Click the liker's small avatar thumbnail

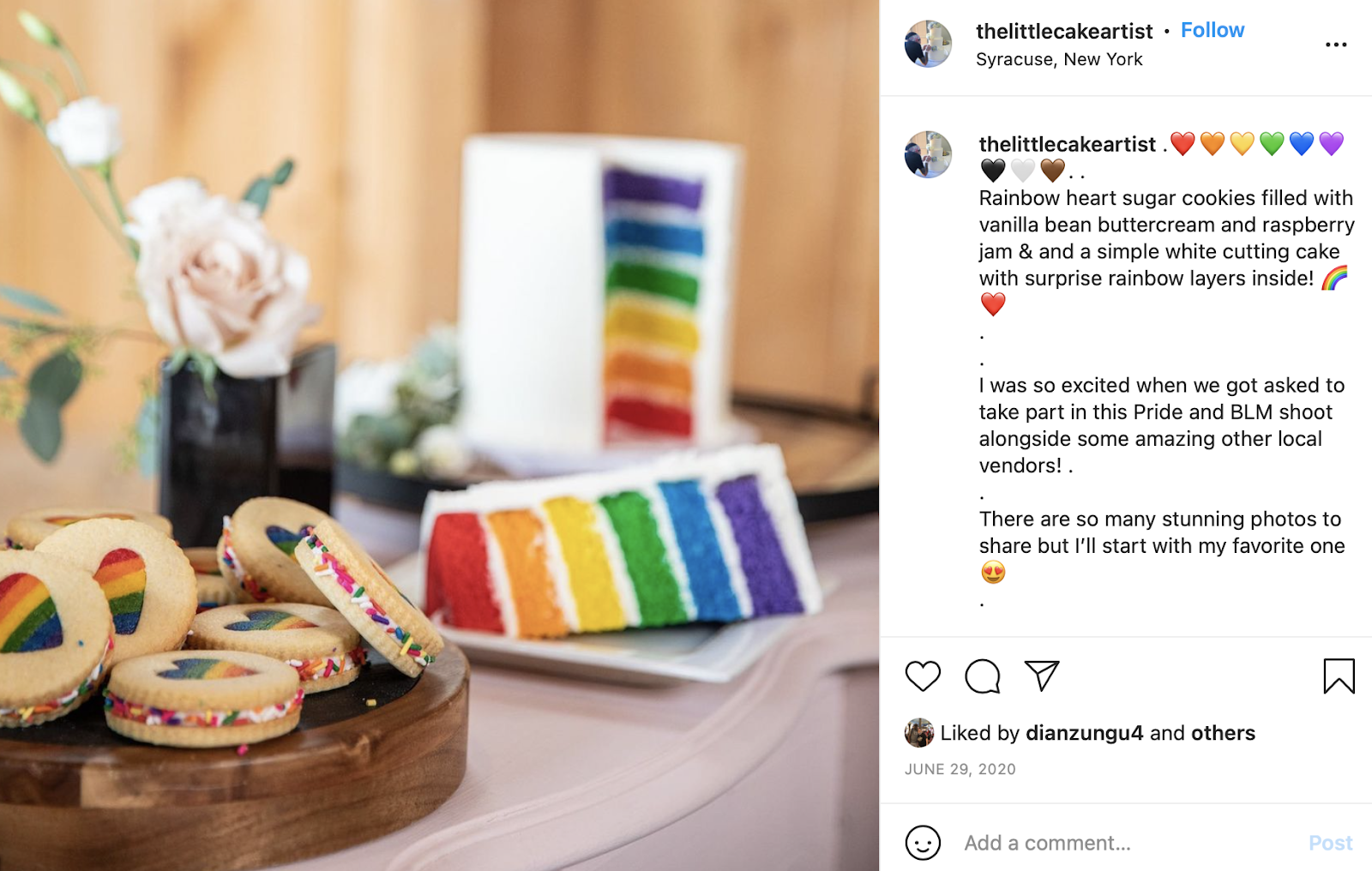point(919,733)
